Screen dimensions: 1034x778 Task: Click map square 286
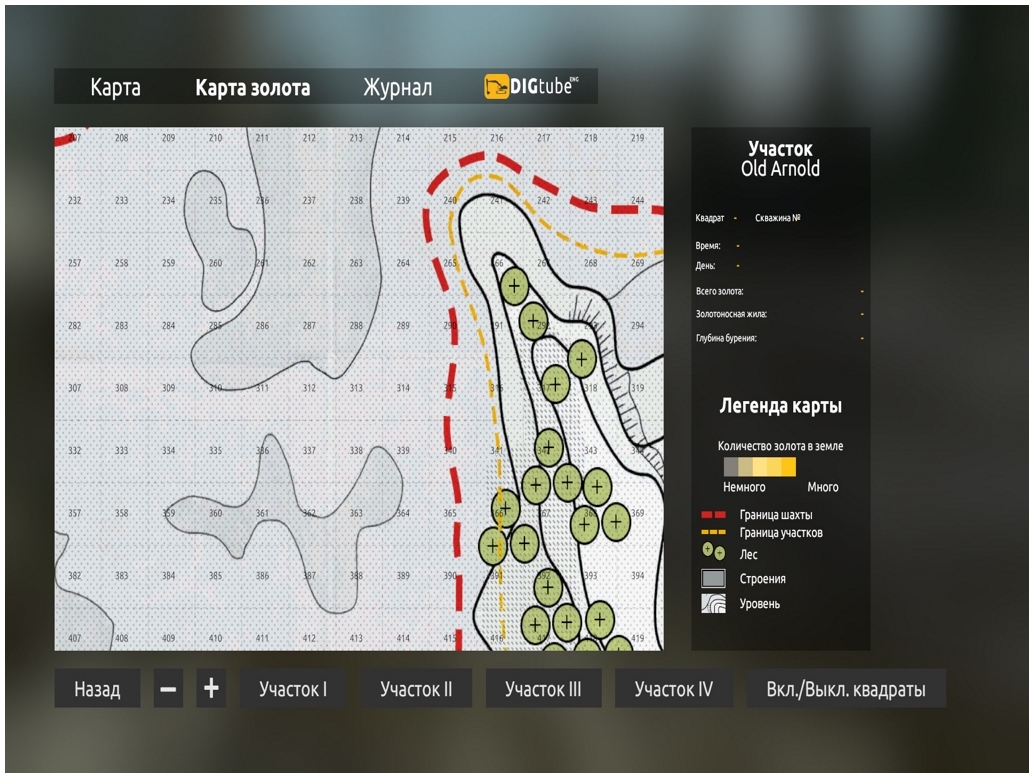[262, 326]
